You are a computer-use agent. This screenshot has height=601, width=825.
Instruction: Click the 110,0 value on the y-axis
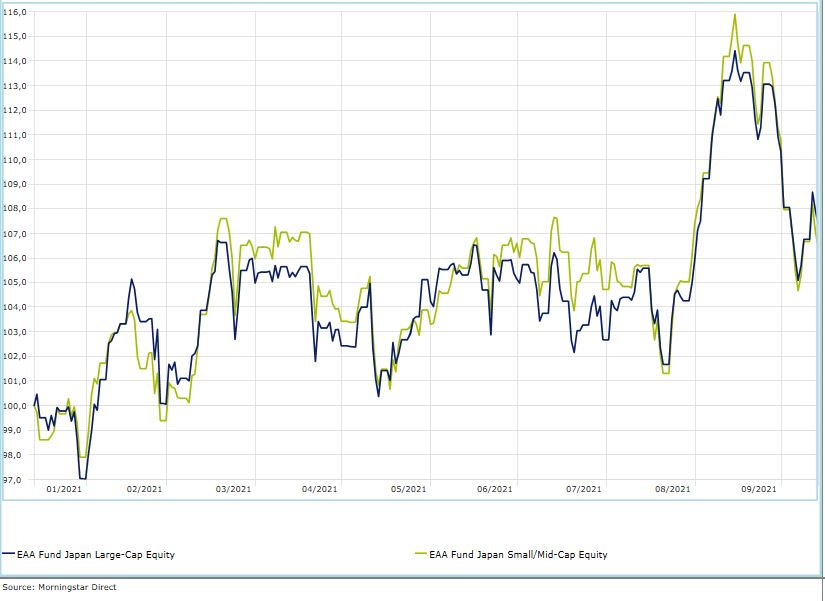click(14, 159)
